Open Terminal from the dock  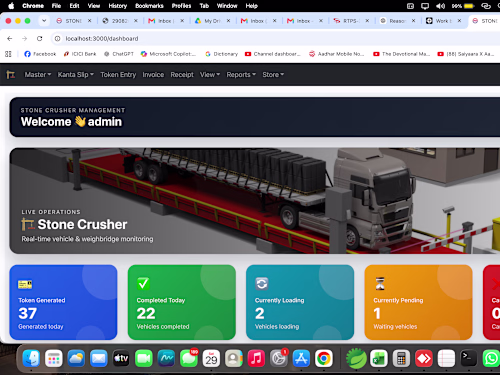[469, 359]
